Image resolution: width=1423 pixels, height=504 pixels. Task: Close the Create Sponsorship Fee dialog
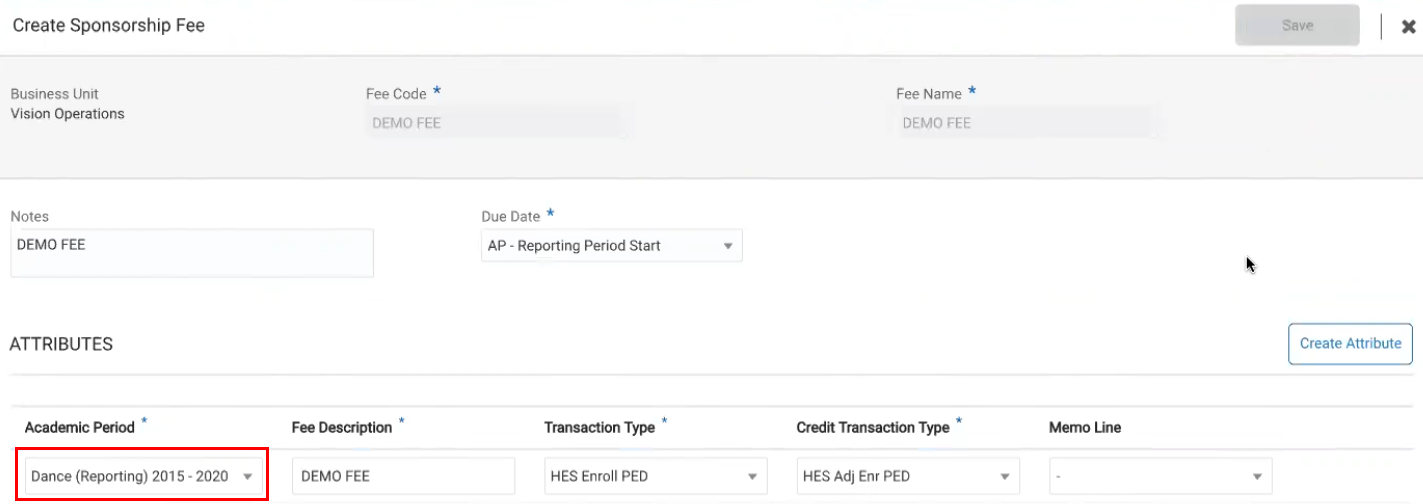pos(1408,27)
